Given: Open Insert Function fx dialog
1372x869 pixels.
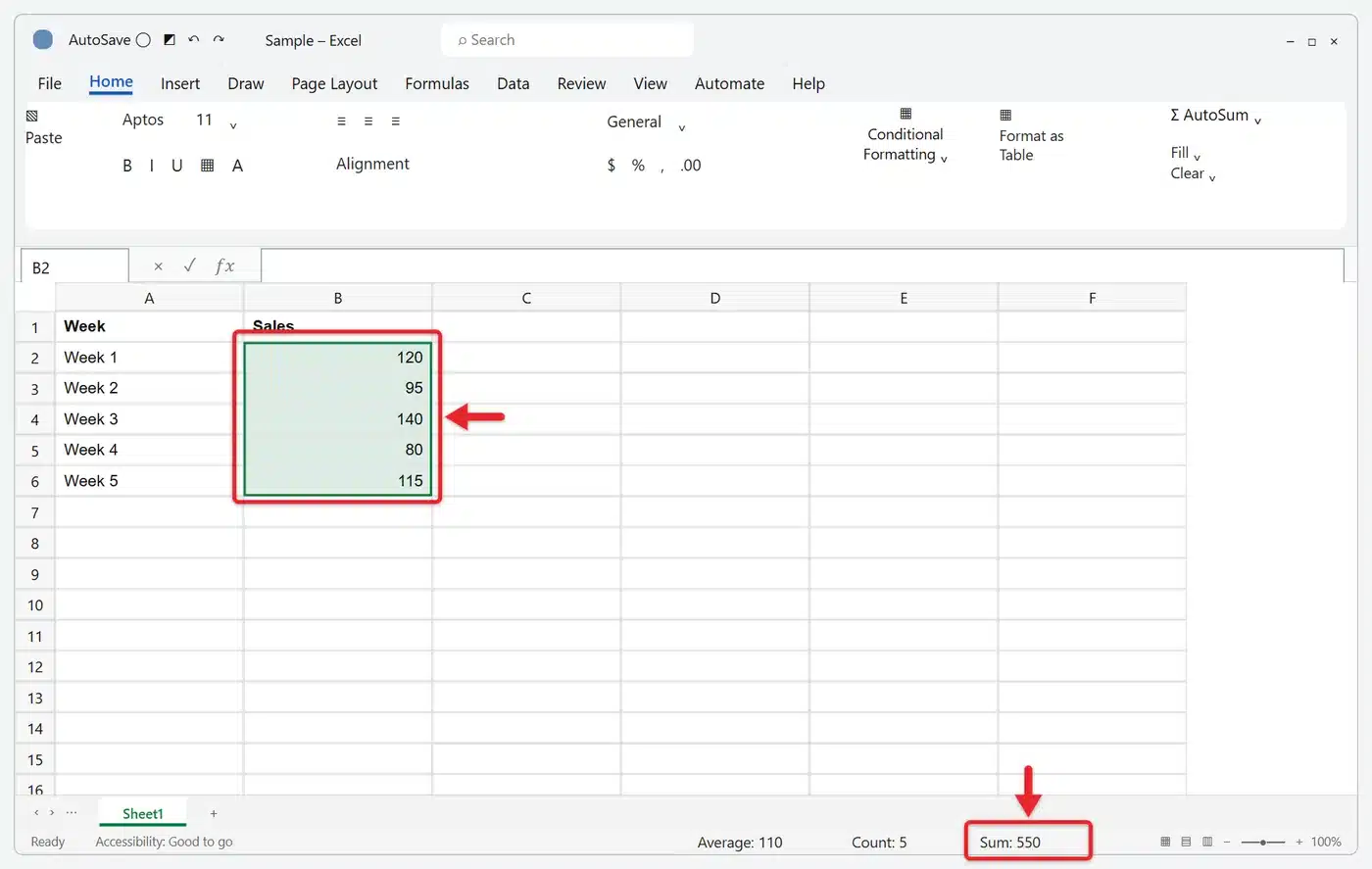Looking at the screenshot, I should pos(224,266).
